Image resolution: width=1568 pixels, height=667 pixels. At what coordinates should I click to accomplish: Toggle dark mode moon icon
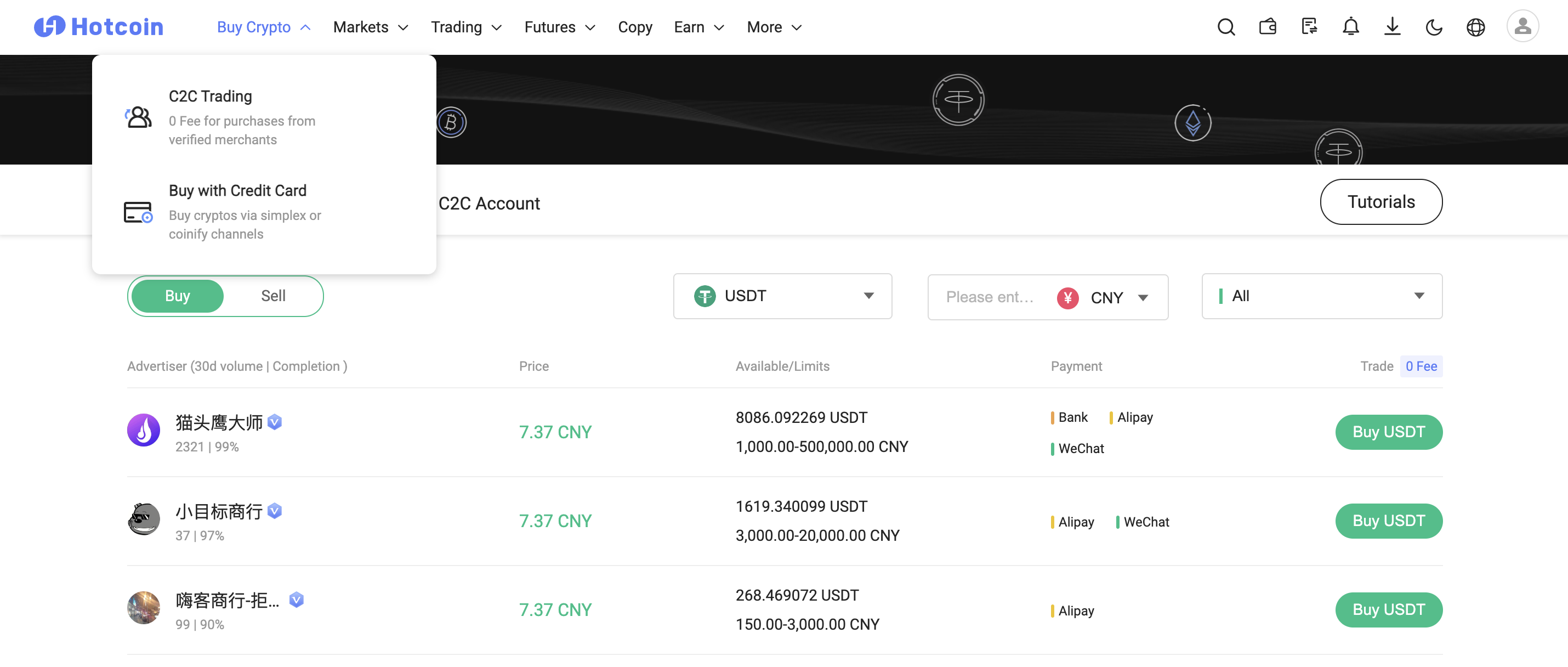[1434, 27]
